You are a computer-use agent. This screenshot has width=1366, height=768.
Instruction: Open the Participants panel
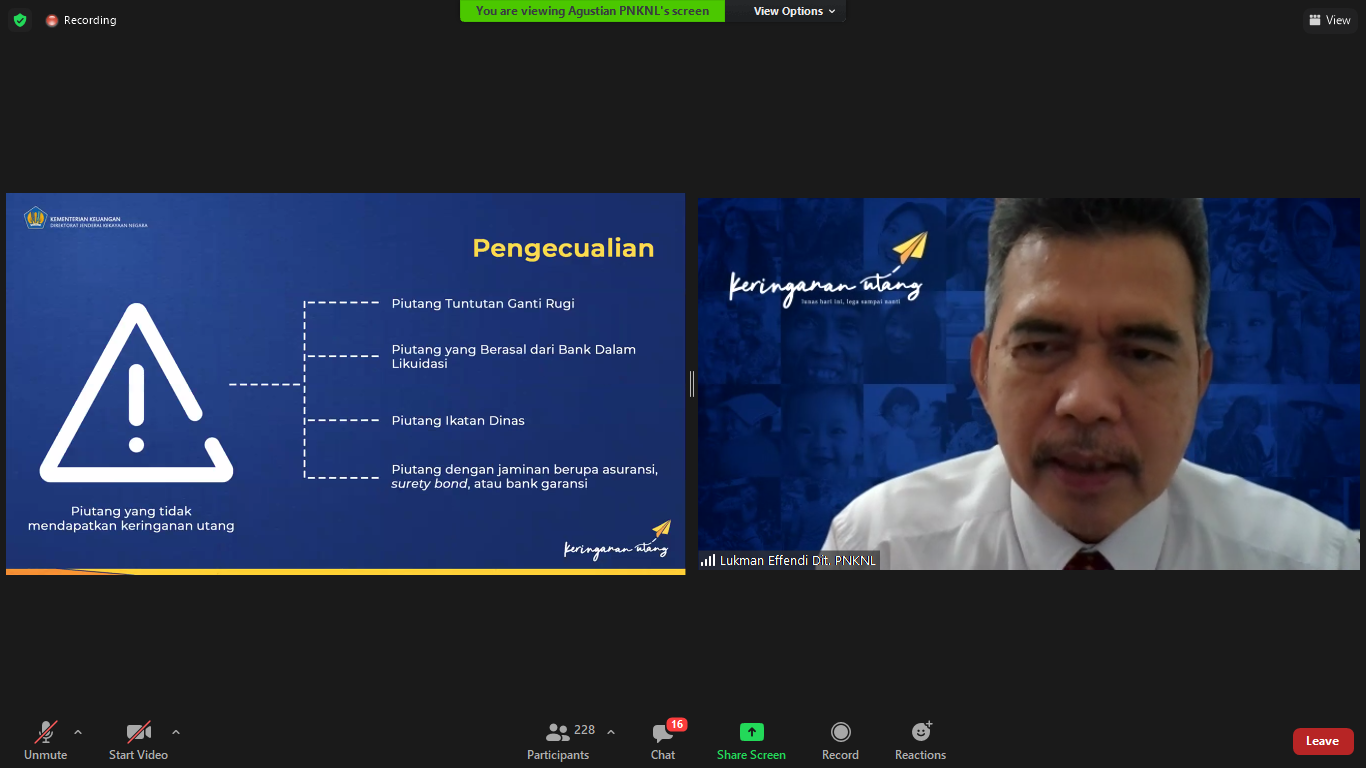click(558, 740)
